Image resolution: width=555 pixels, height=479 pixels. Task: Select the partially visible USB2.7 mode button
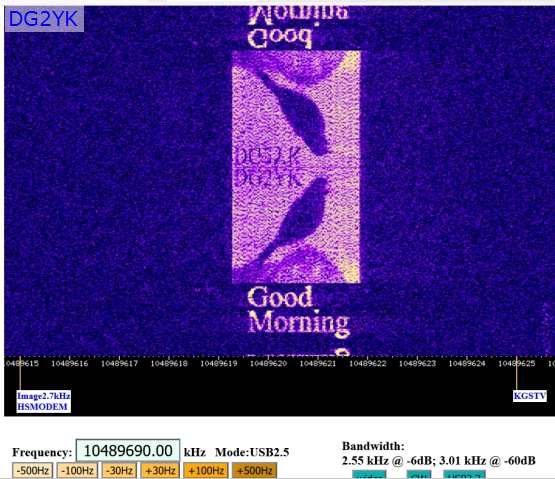tap(464, 475)
